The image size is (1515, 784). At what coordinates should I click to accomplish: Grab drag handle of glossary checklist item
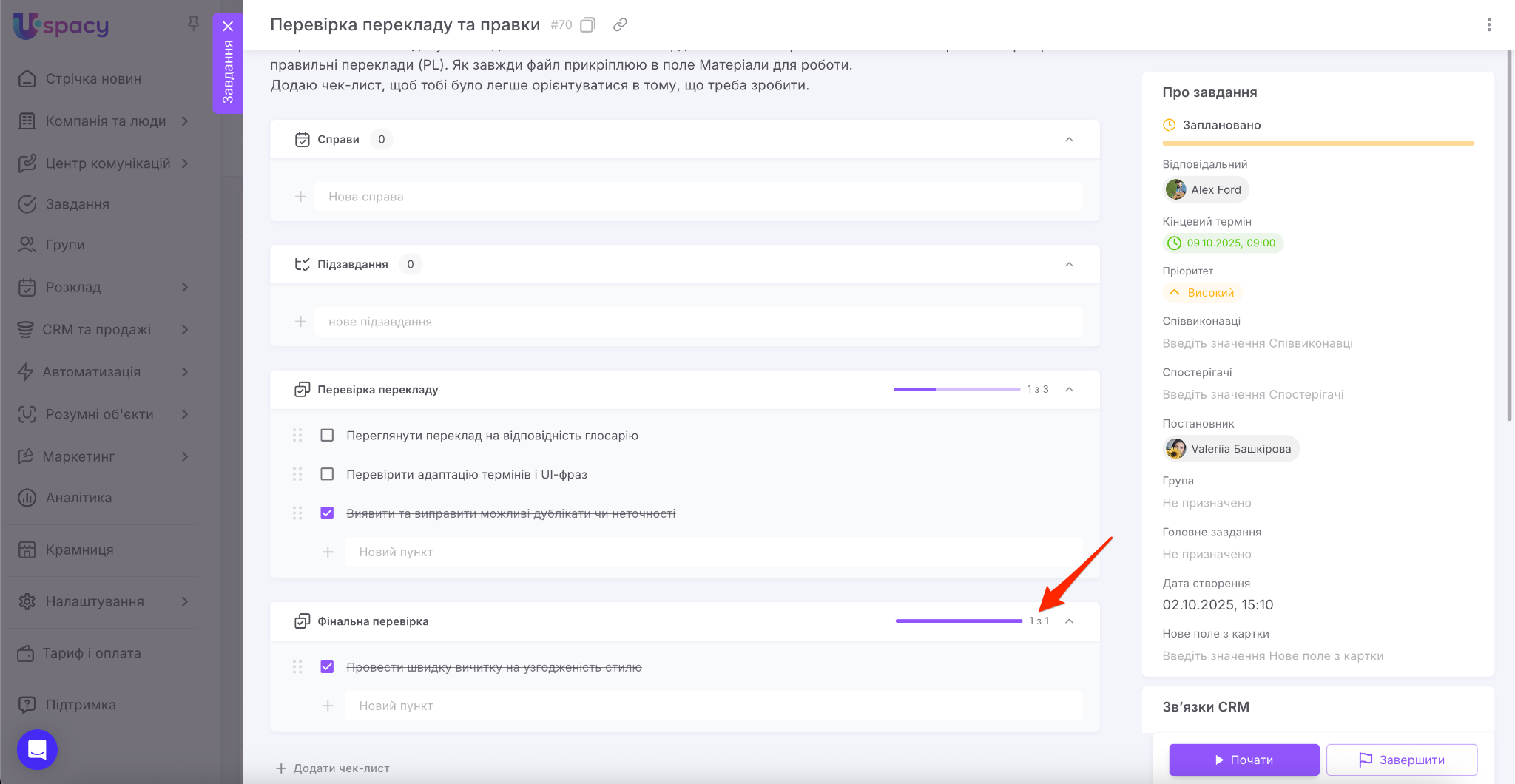pyautogui.click(x=297, y=436)
